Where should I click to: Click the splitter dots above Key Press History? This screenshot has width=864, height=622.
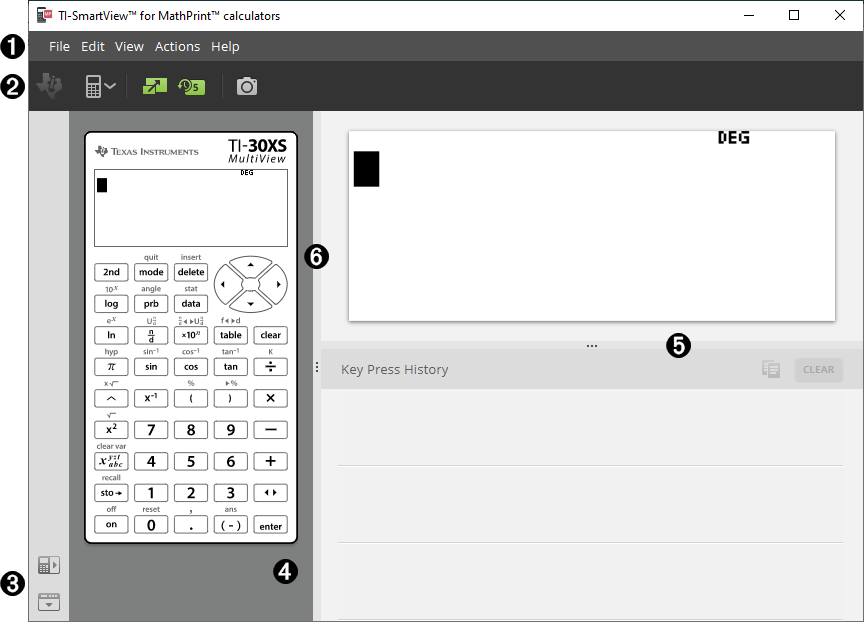(592, 345)
